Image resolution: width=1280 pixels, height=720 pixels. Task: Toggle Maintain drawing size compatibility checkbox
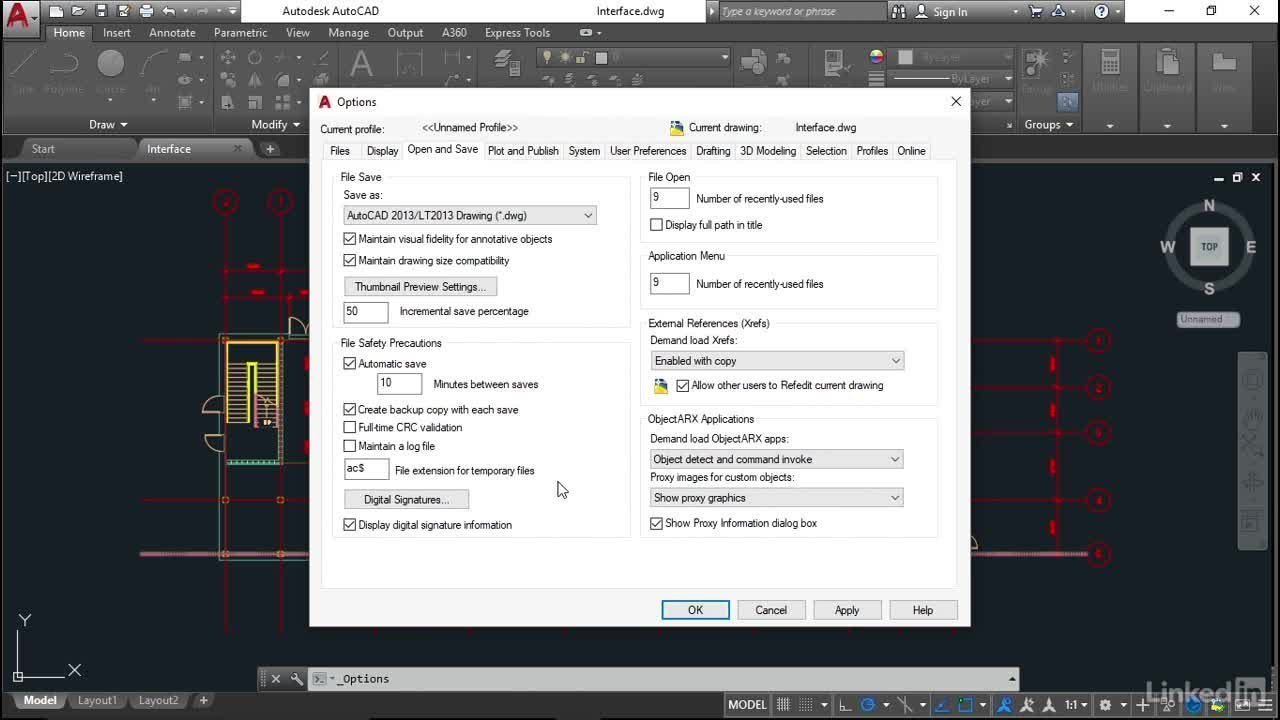point(350,260)
